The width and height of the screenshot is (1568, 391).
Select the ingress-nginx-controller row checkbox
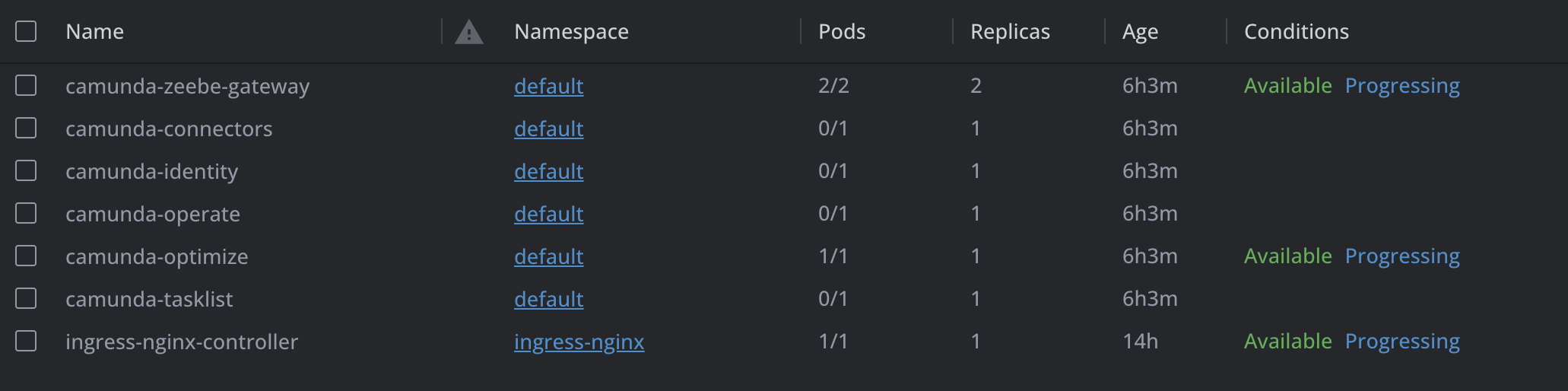point(26,341)
